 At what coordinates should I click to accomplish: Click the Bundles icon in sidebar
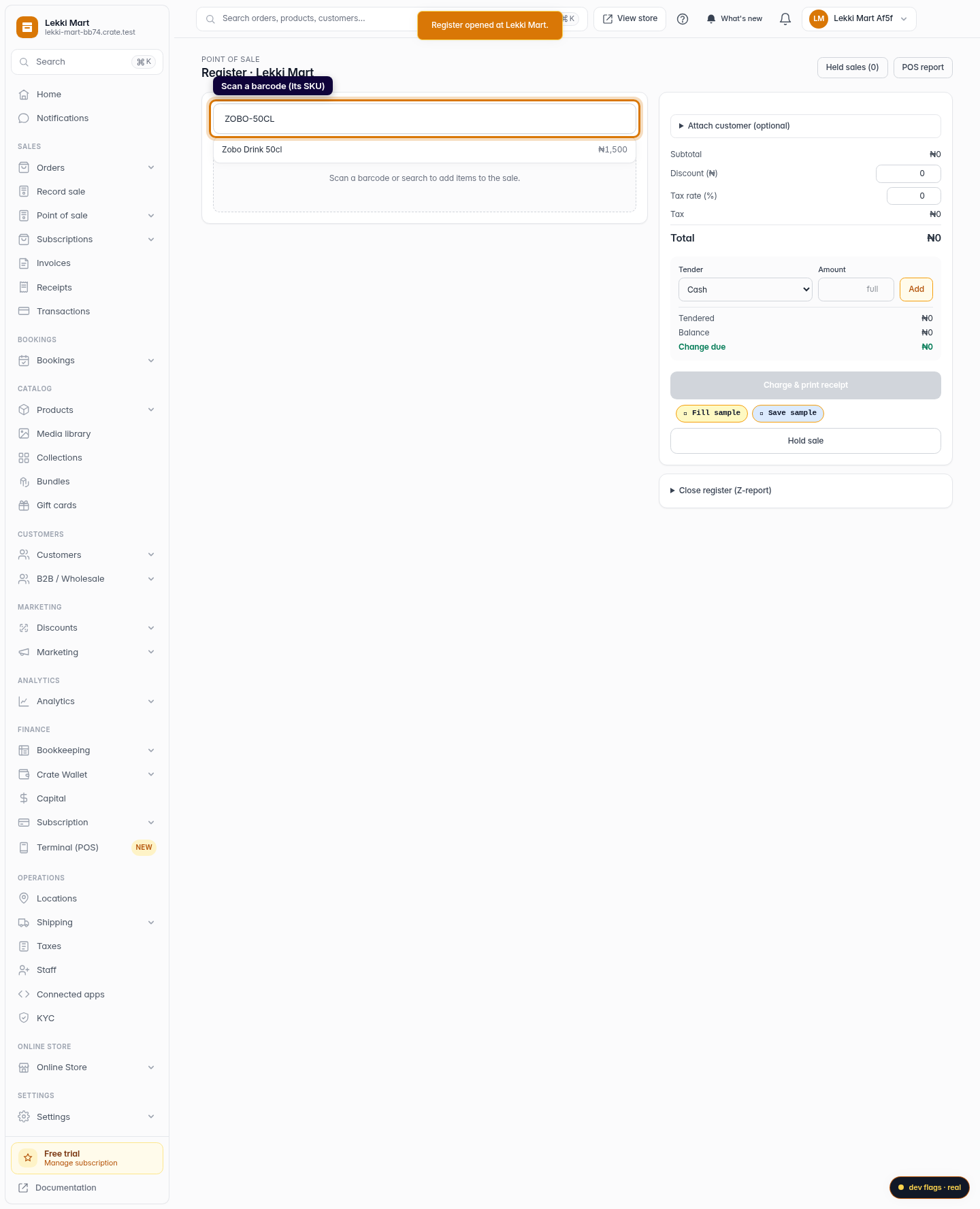point(24,482)
